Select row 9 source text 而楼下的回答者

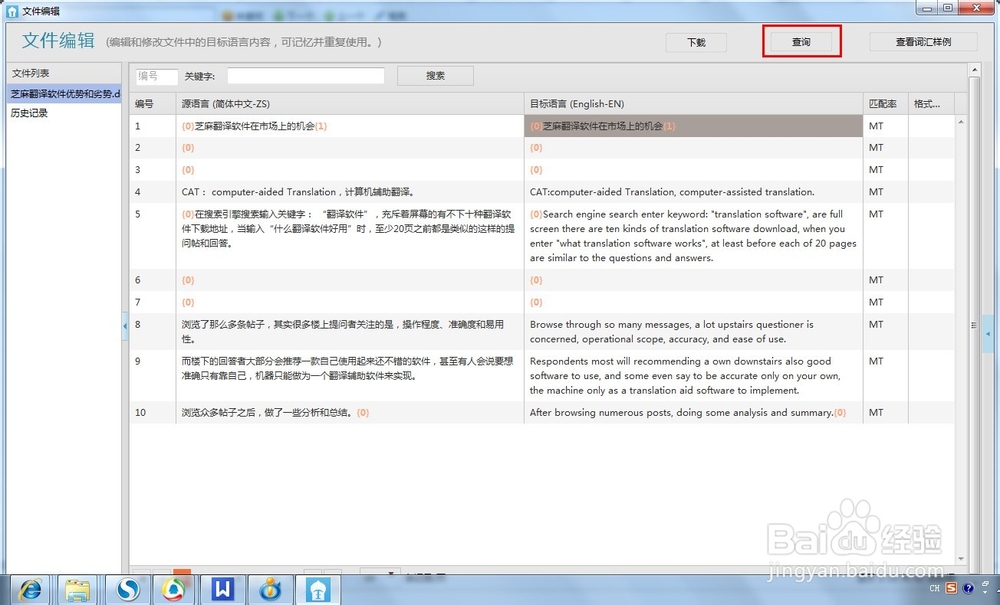(x=350, y=375)
